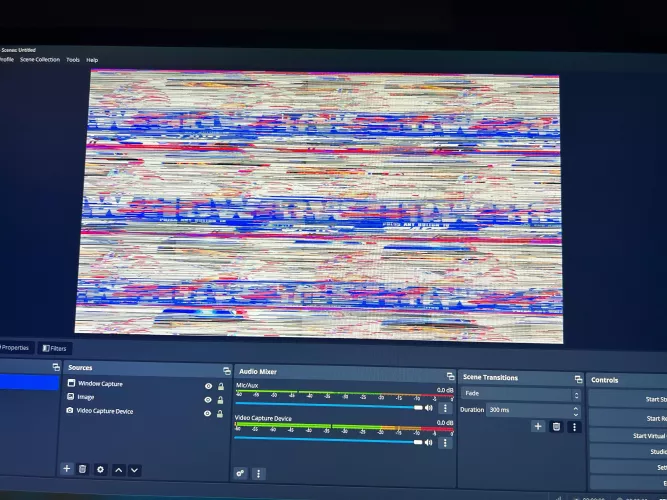Increase the transition Duration with up arrow
This screenshot has height=500, width=667.
[576, 408]
